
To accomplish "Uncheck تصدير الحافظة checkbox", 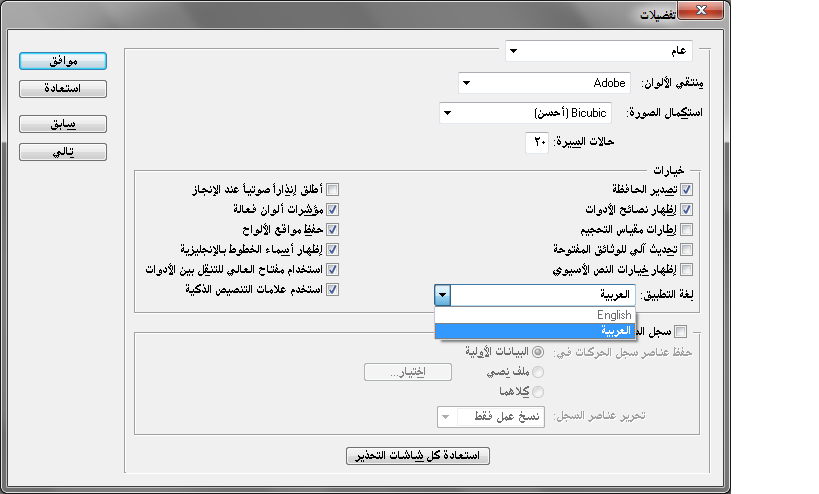I will tap(687, 190).
